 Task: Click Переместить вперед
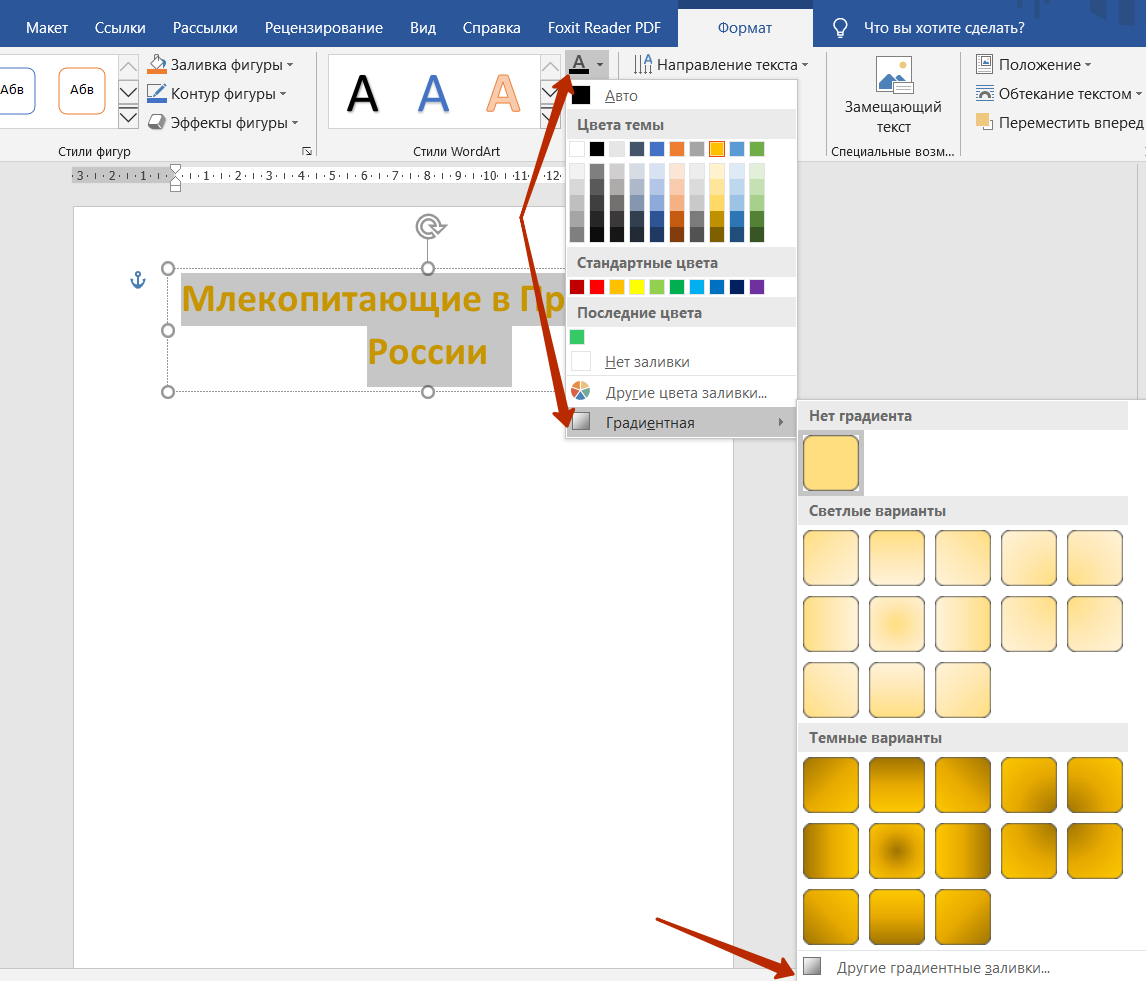pos(1060,123)
